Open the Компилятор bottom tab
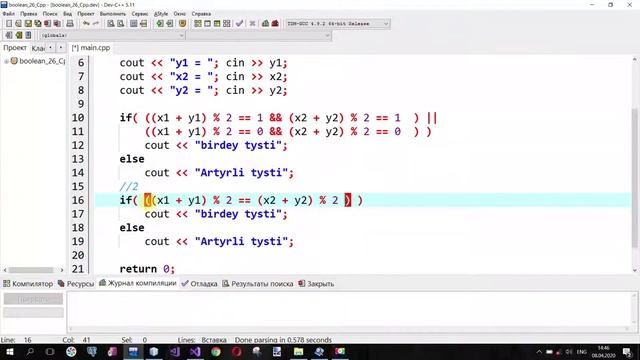The image size is (640, 360). point(28,284)
